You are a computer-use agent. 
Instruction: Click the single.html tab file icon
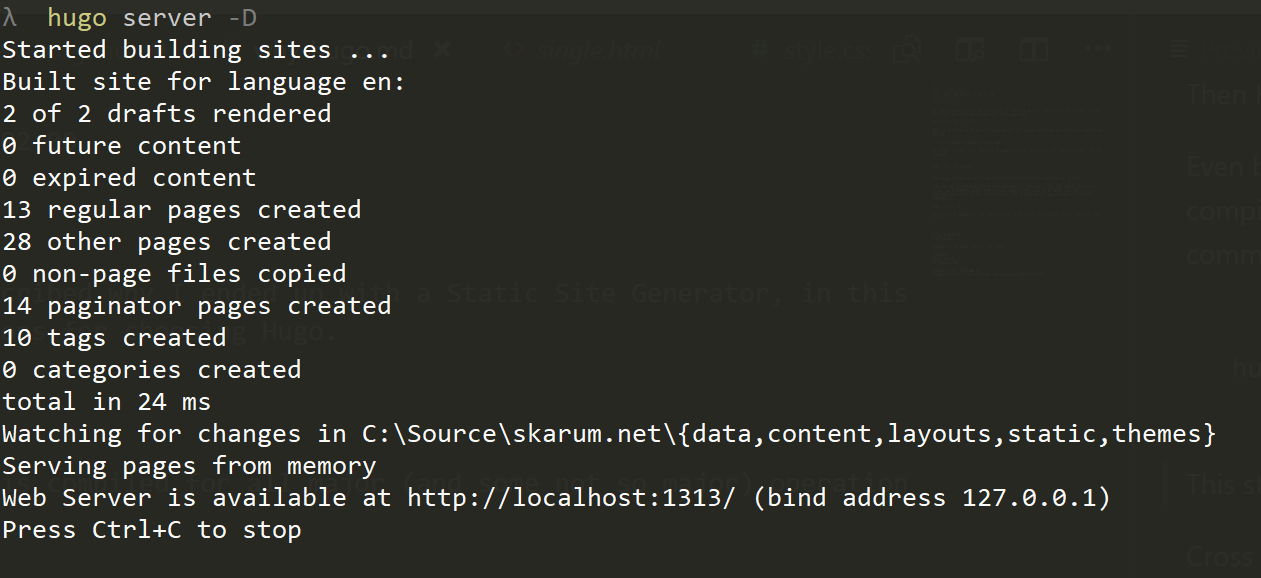[x=515, y=50]
